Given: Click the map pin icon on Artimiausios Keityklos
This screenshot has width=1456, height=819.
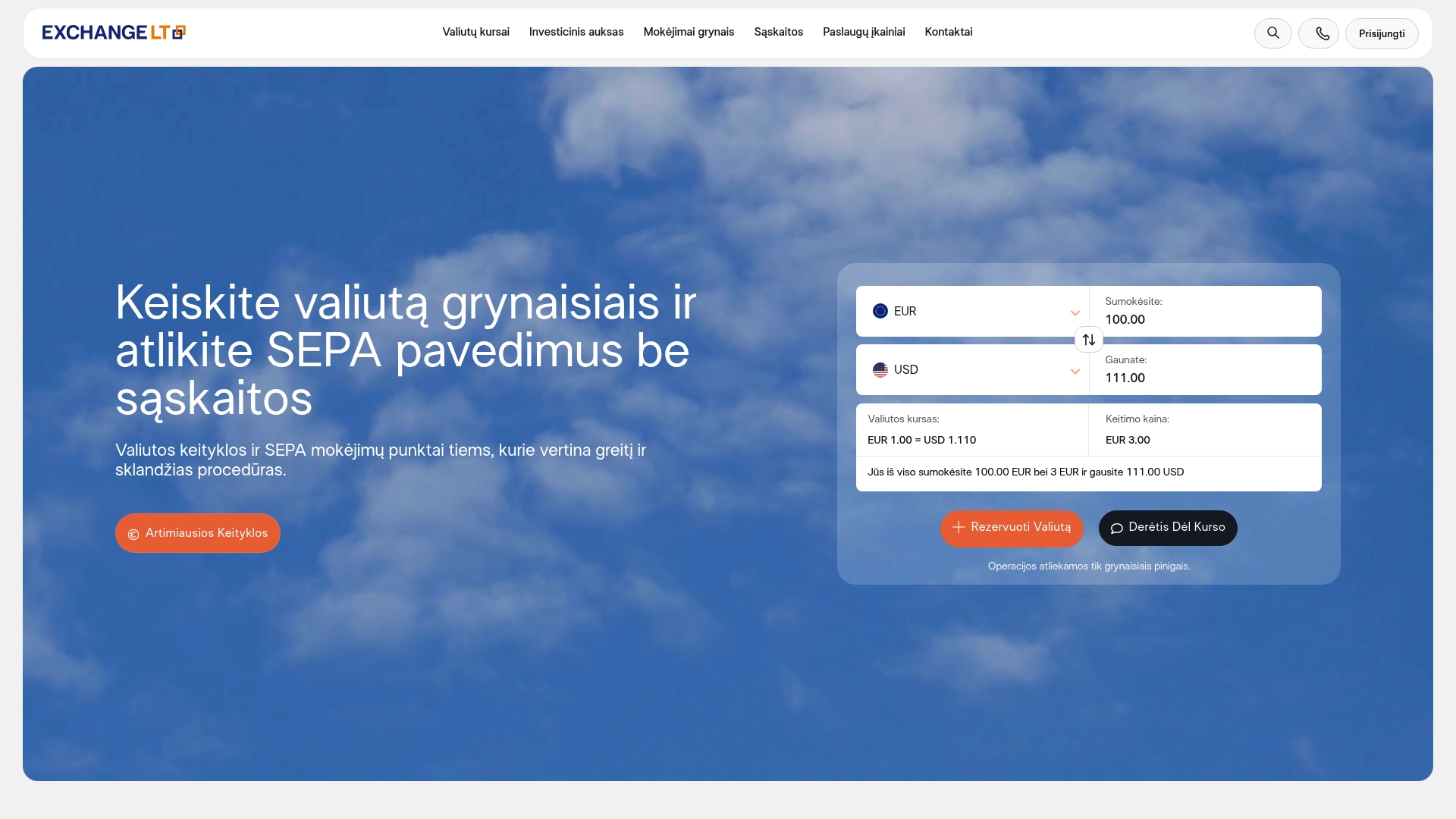Looking at the screenshot, I should [133, 533].
